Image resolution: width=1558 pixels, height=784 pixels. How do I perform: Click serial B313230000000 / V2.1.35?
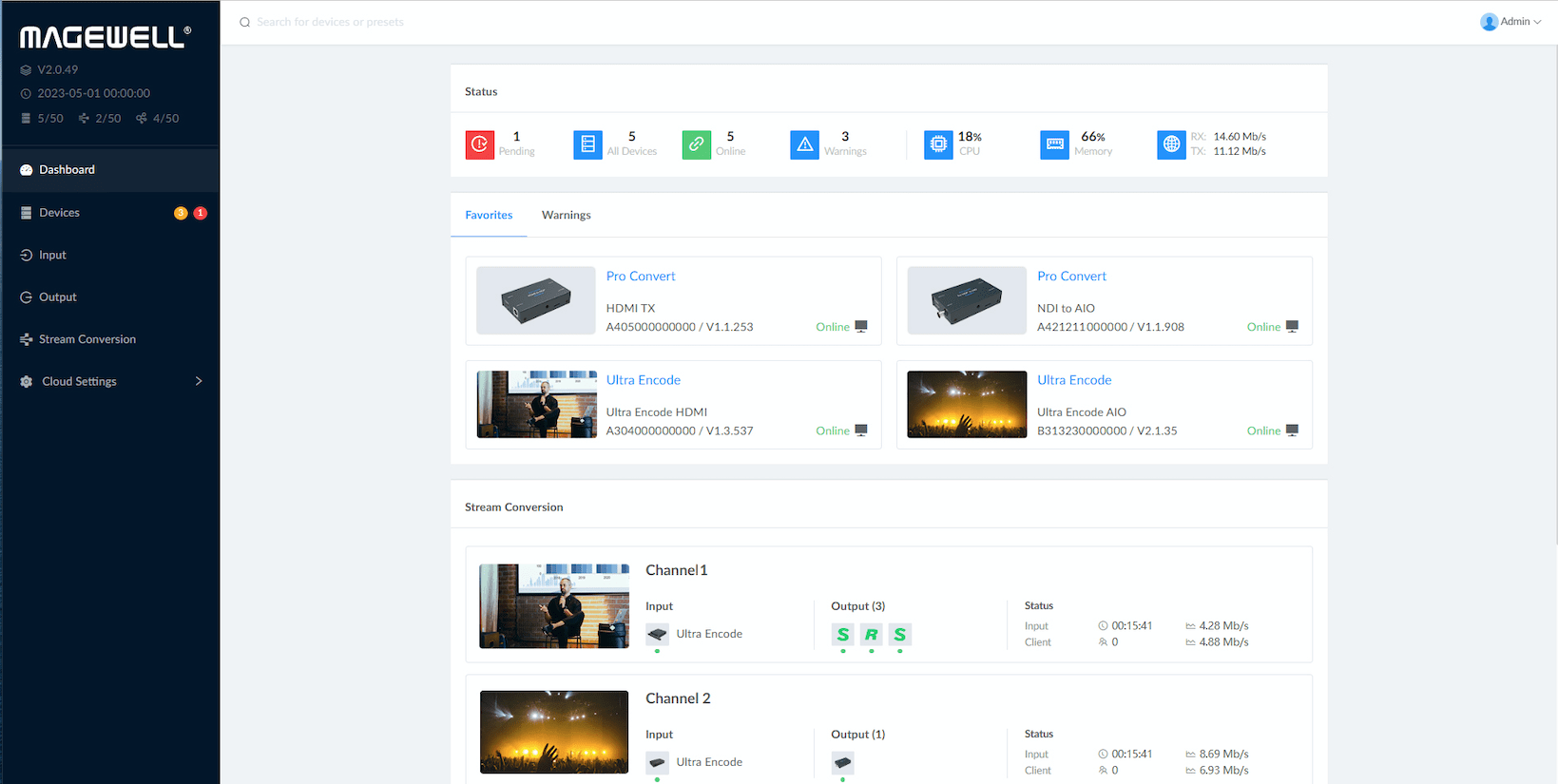click(1106, 430)
